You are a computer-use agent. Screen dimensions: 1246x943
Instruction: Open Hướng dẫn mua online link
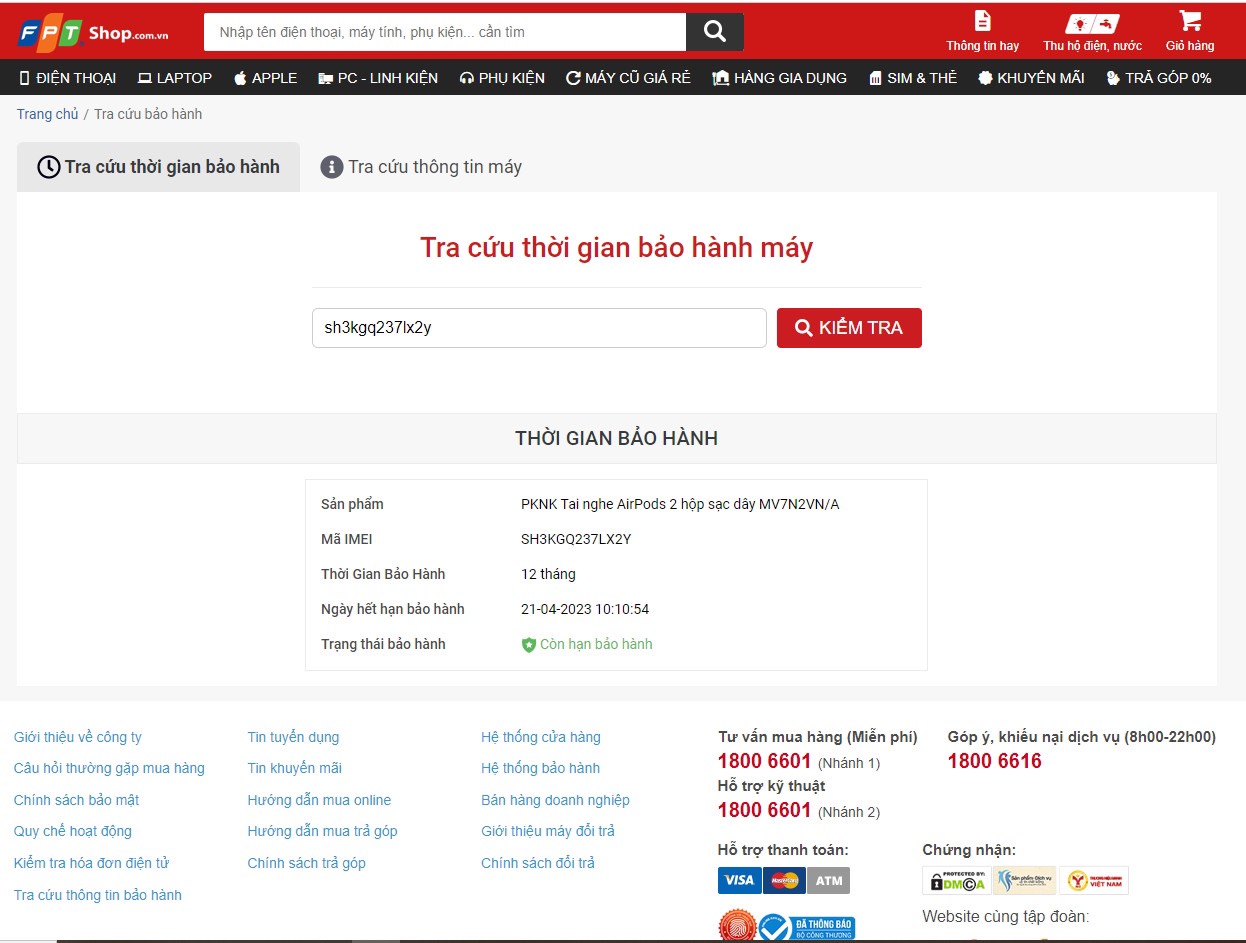point(319,800)
